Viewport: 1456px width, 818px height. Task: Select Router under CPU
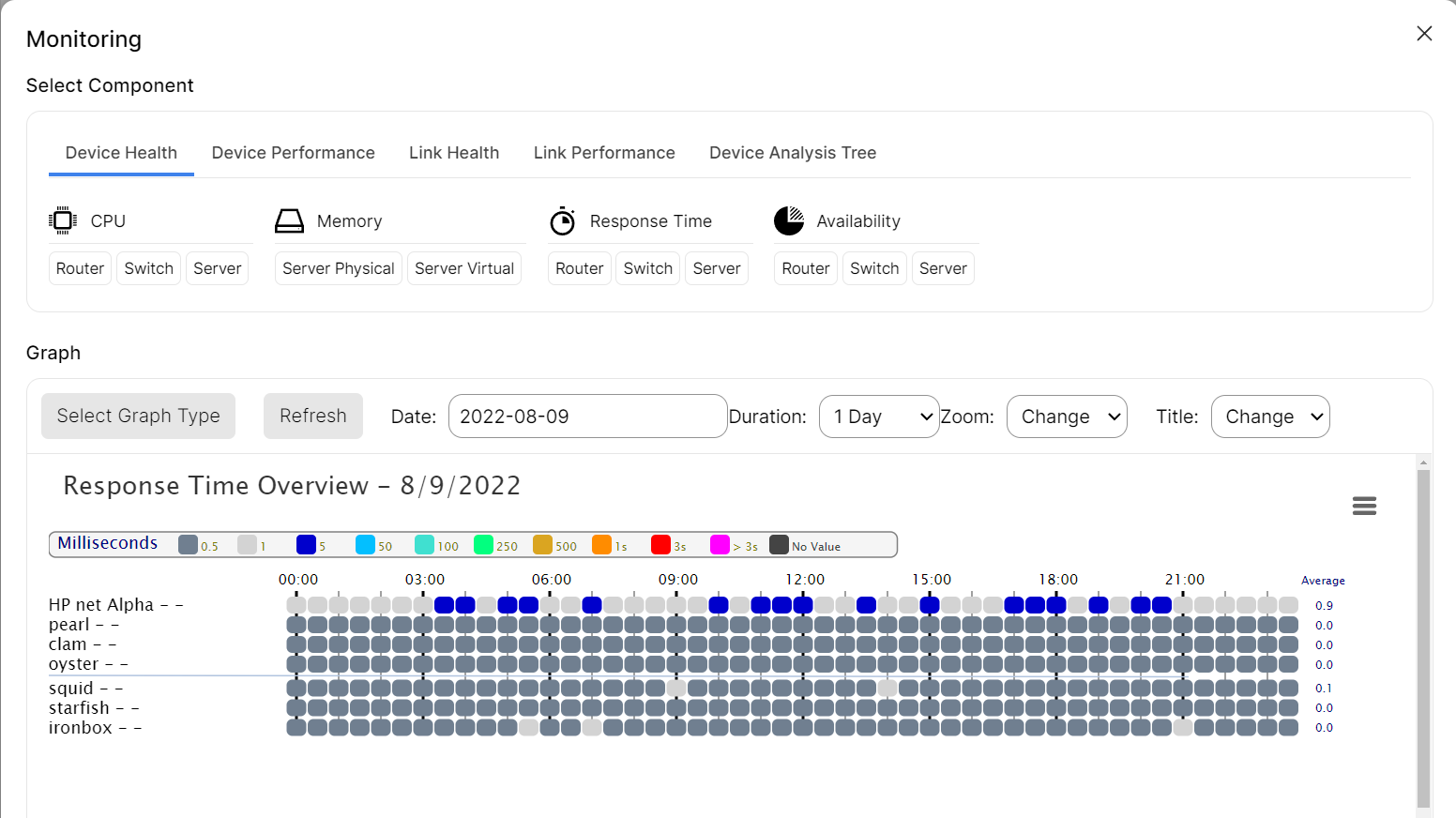(80, 268)
